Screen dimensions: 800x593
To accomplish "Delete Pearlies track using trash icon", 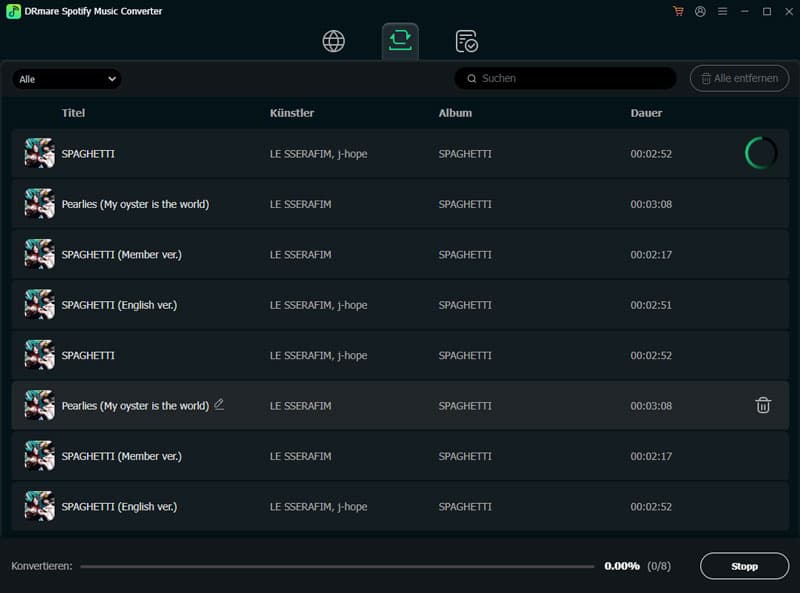I will coord(764,406).
